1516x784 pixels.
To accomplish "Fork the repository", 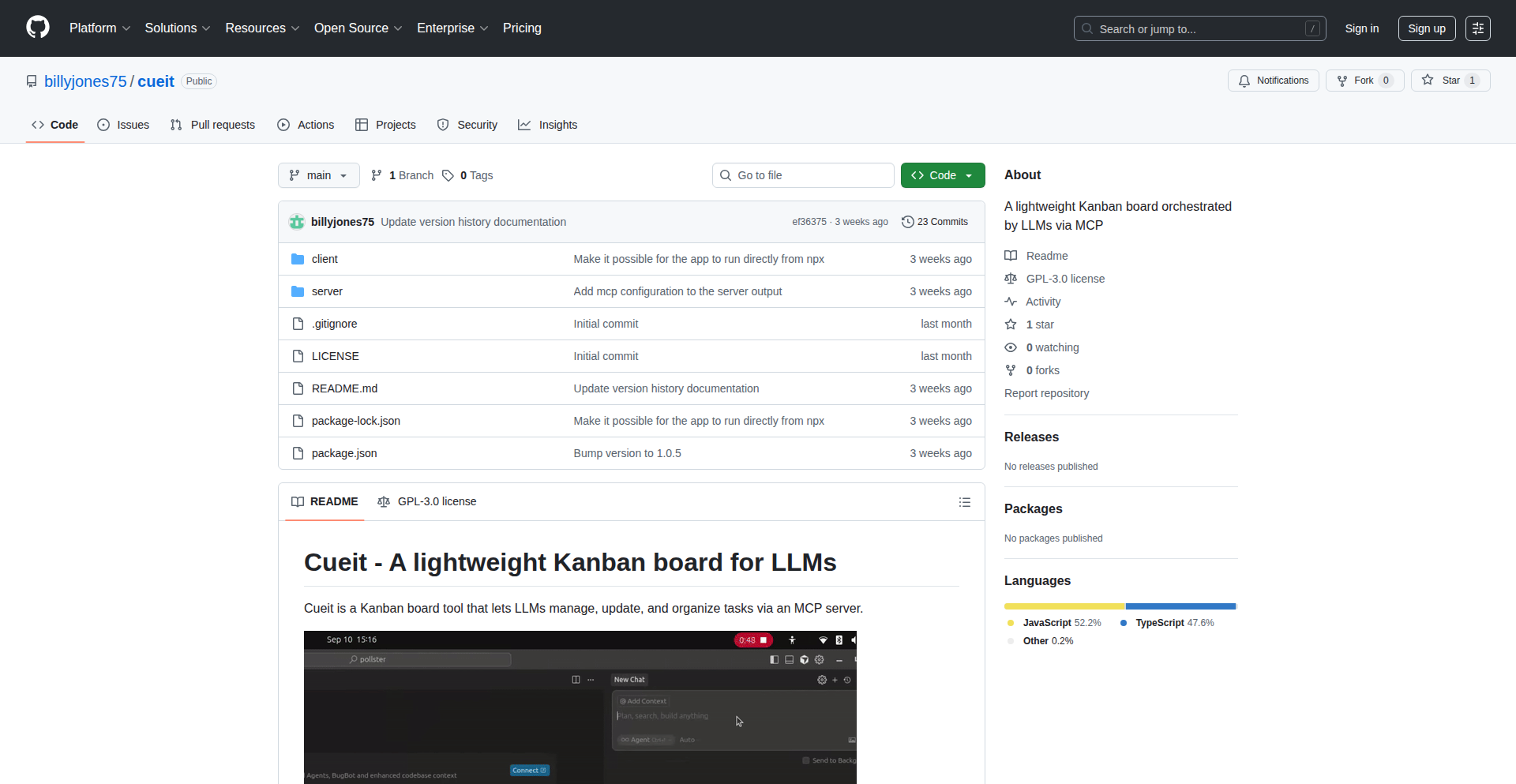I will pos(1364,81).
